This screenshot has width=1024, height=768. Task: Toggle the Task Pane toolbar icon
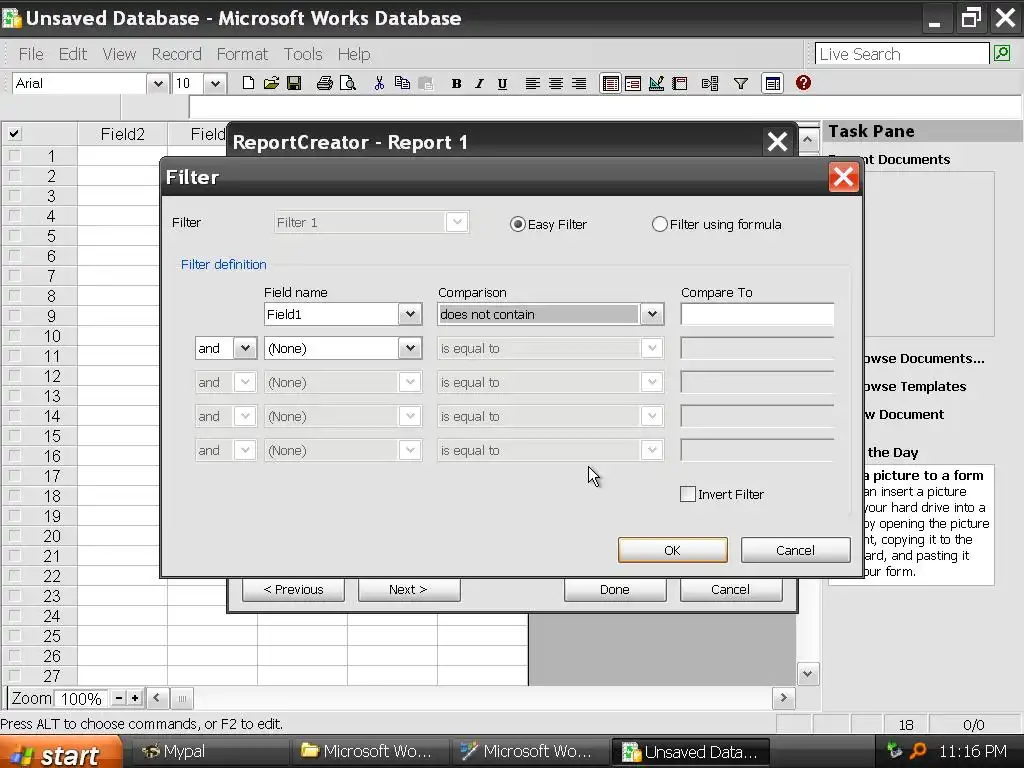pos(772,84)
